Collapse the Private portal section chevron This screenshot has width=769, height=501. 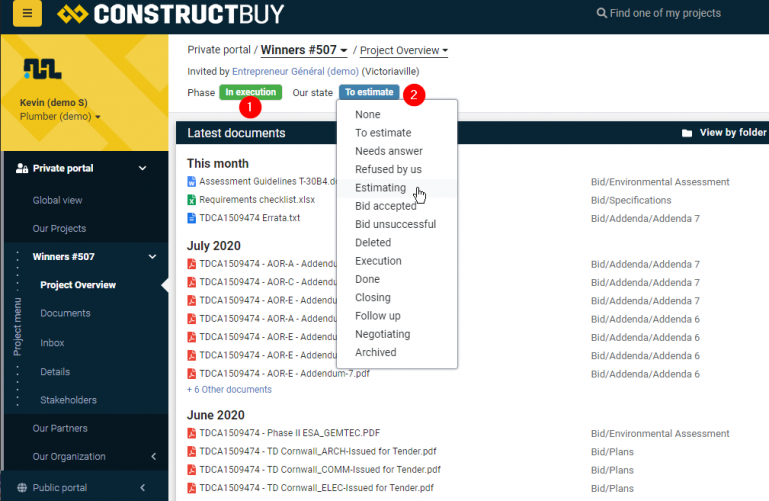[143, 168]
